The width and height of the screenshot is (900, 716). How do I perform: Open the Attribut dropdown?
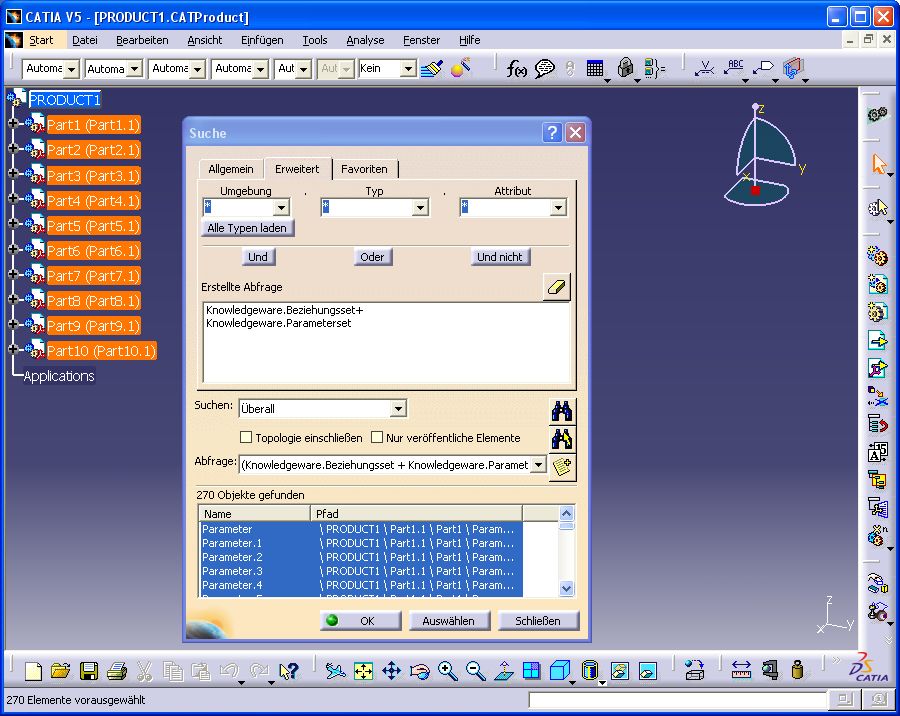click(x=558, y=207)
